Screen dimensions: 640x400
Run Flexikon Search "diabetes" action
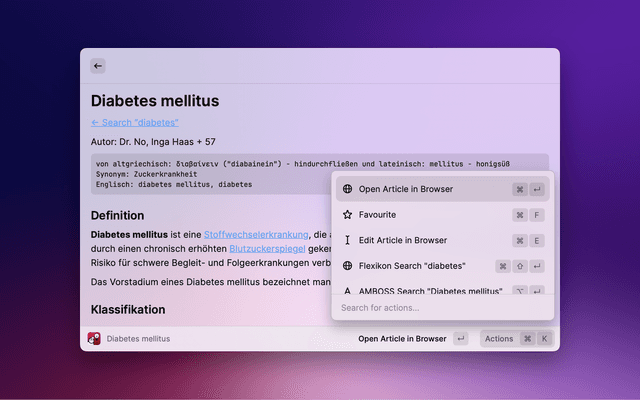click(413, 267)
